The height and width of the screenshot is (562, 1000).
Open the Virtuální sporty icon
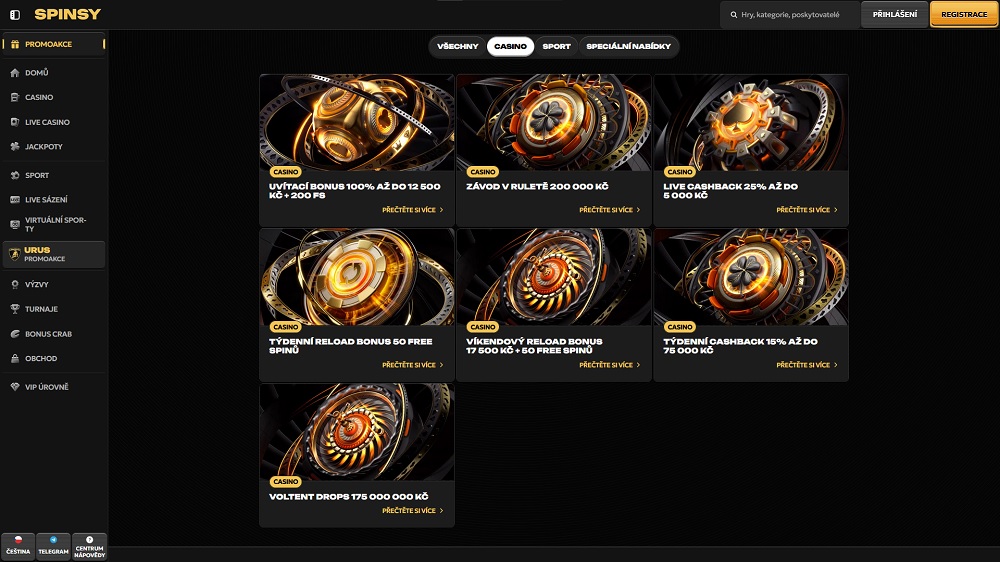[15, 224]
